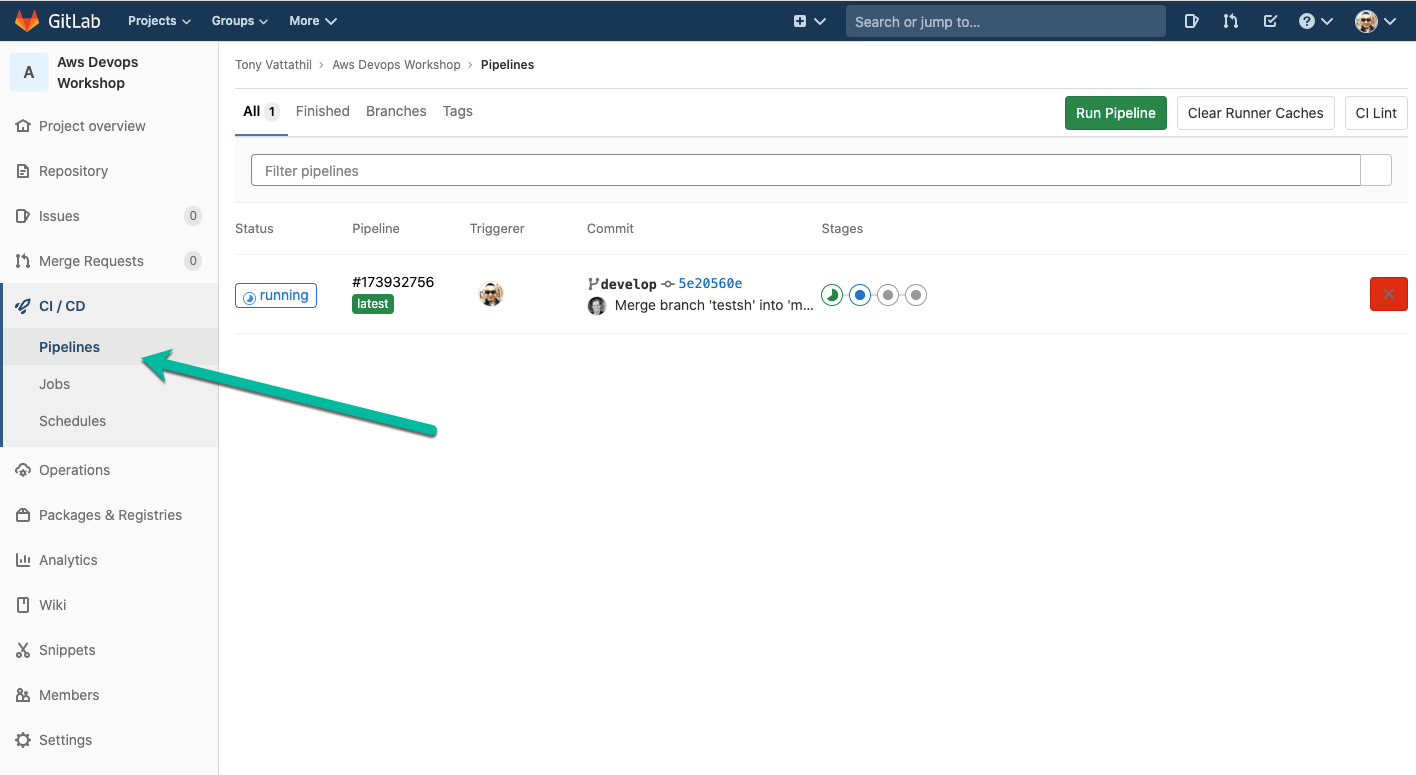Screen dimensions: 1416x775
Task: Click the GitLab fox logo
Action: [27, 20]
